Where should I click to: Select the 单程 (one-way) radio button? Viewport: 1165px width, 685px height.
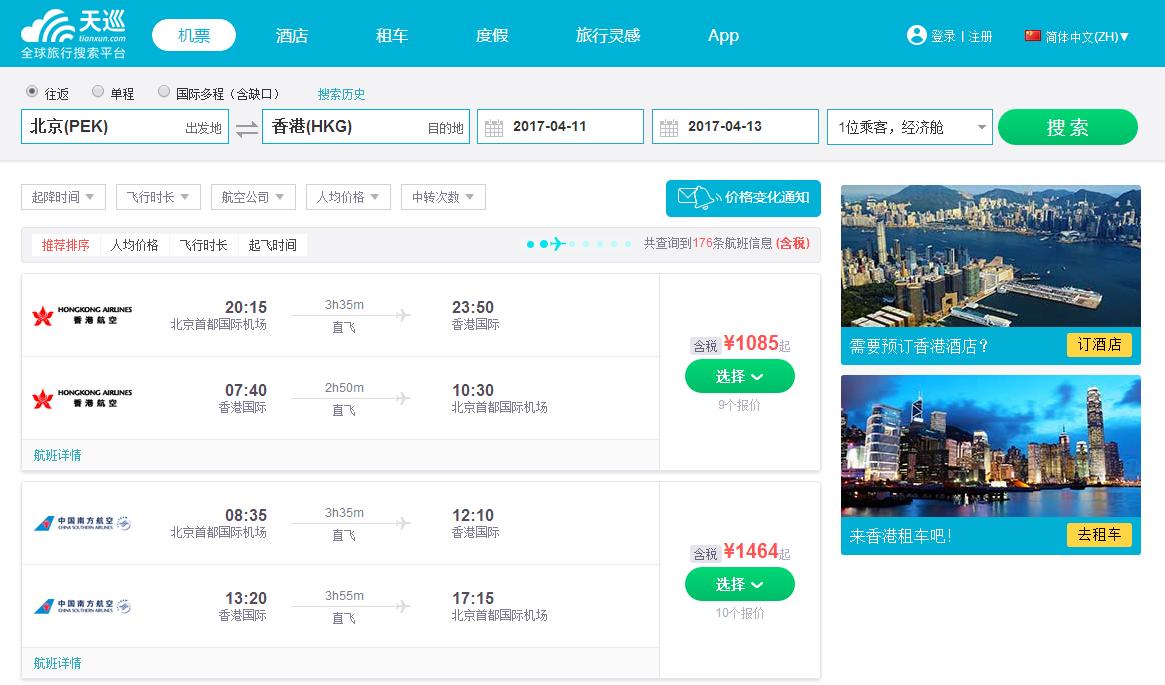97,92
